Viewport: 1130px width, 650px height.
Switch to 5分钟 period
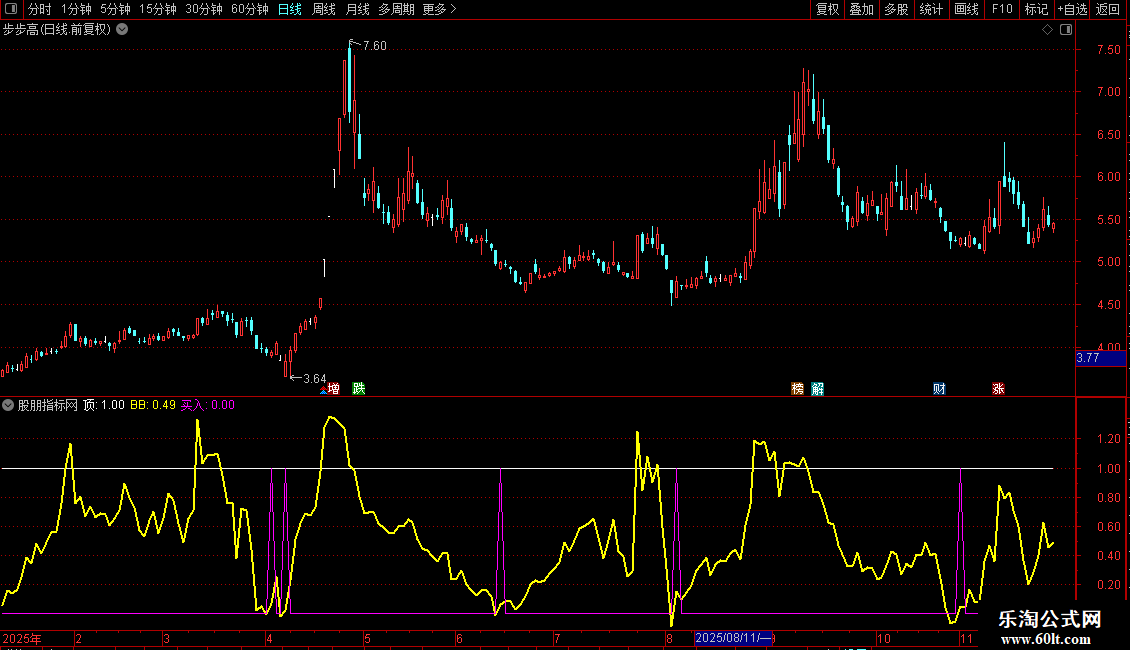tap(115, 9)
